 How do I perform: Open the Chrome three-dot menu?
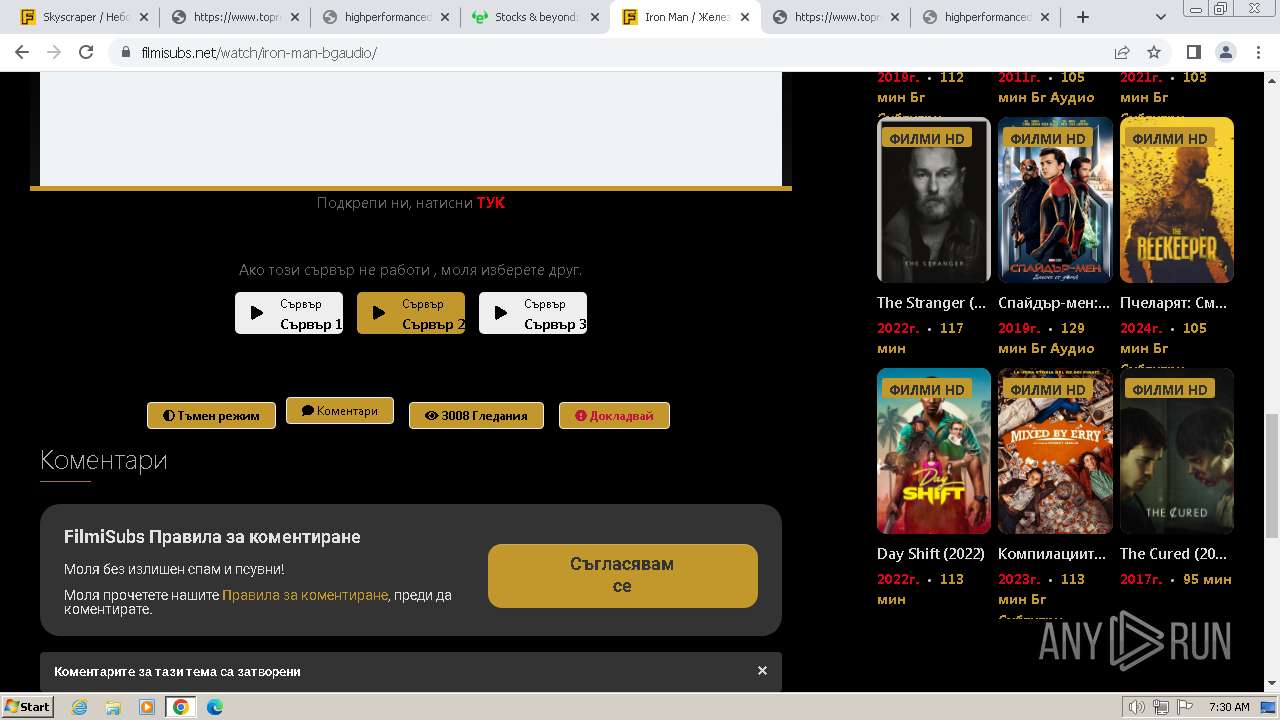tap(1257, 52)
